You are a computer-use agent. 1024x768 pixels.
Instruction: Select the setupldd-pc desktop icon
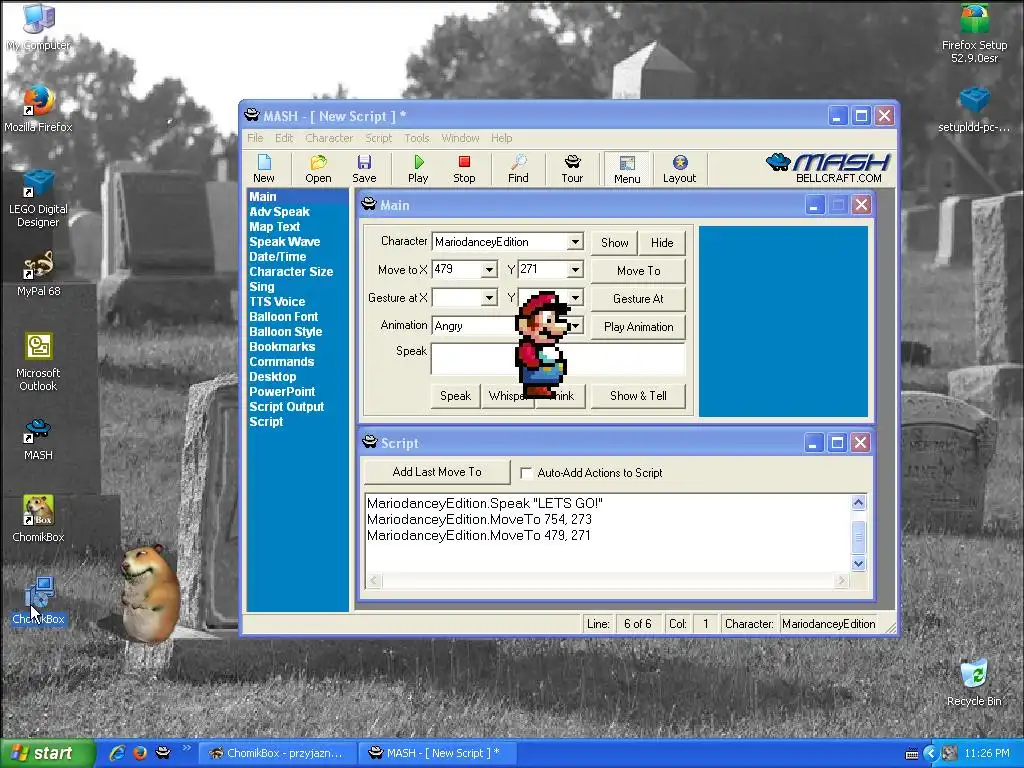(974, 109)
